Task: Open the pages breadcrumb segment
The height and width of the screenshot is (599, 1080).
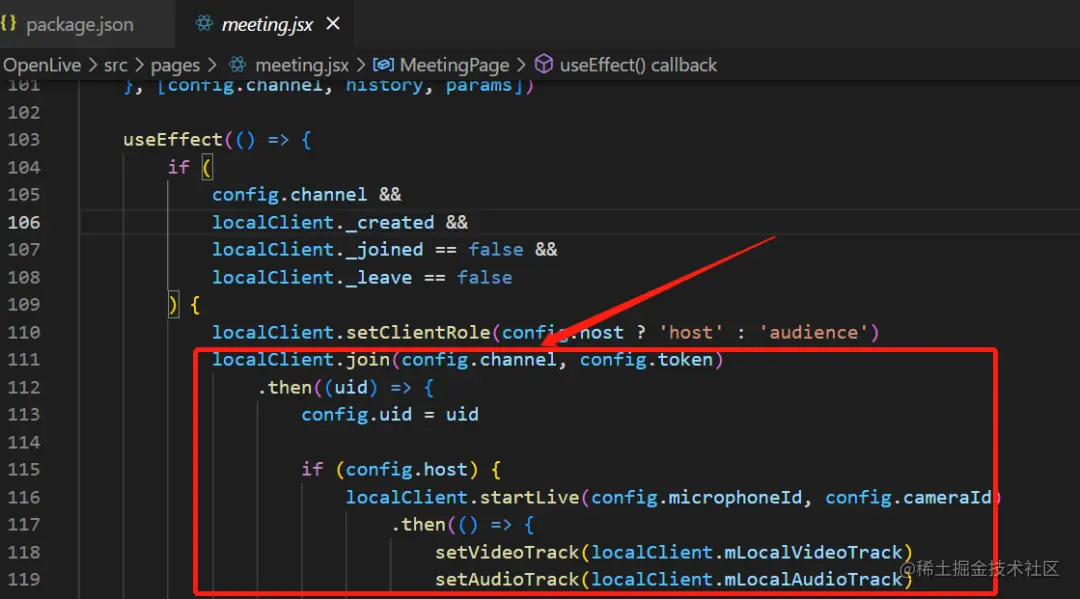Action: click(175, 65)
